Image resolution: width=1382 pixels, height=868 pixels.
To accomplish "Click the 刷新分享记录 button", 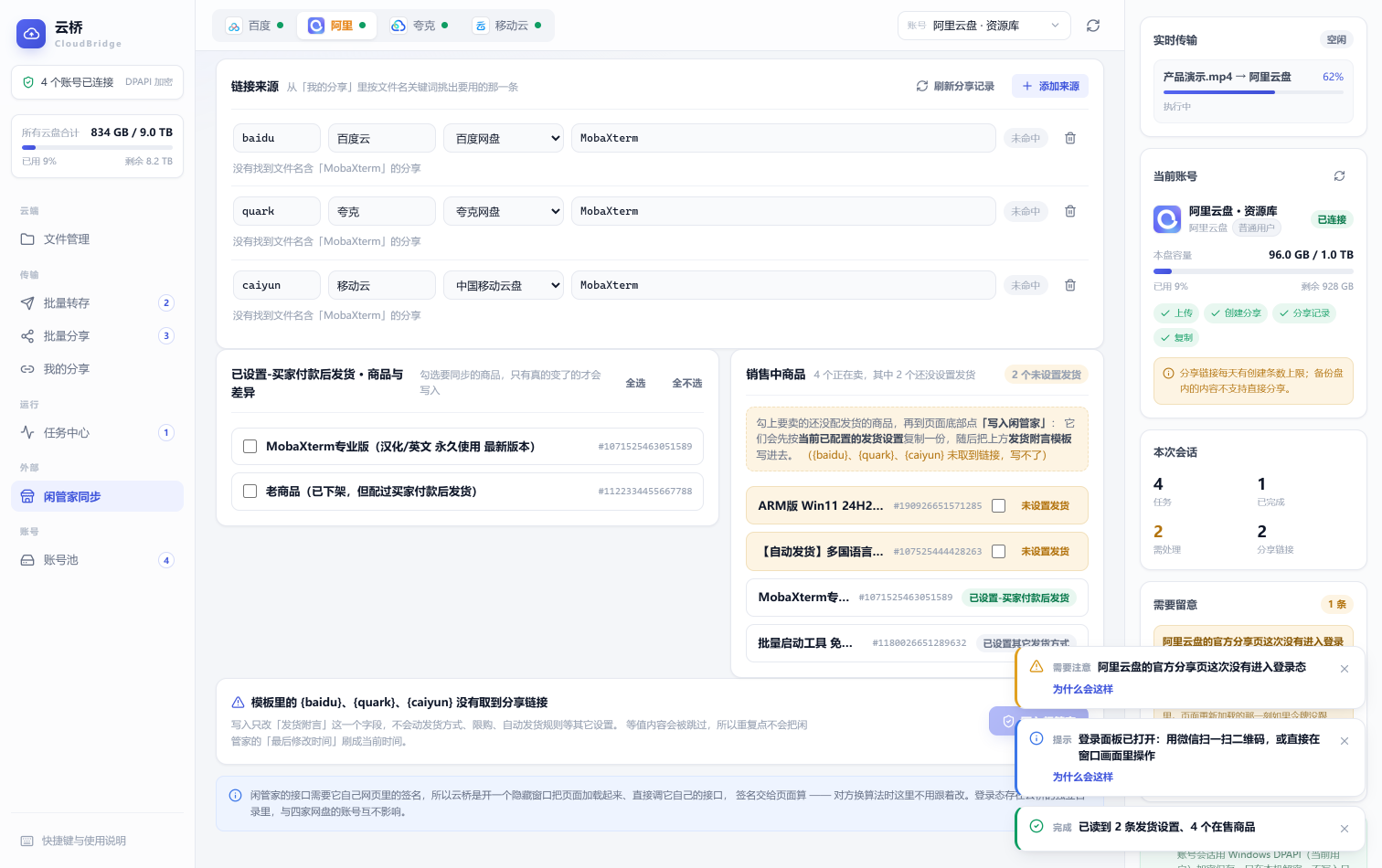I will tap(955, 86).
